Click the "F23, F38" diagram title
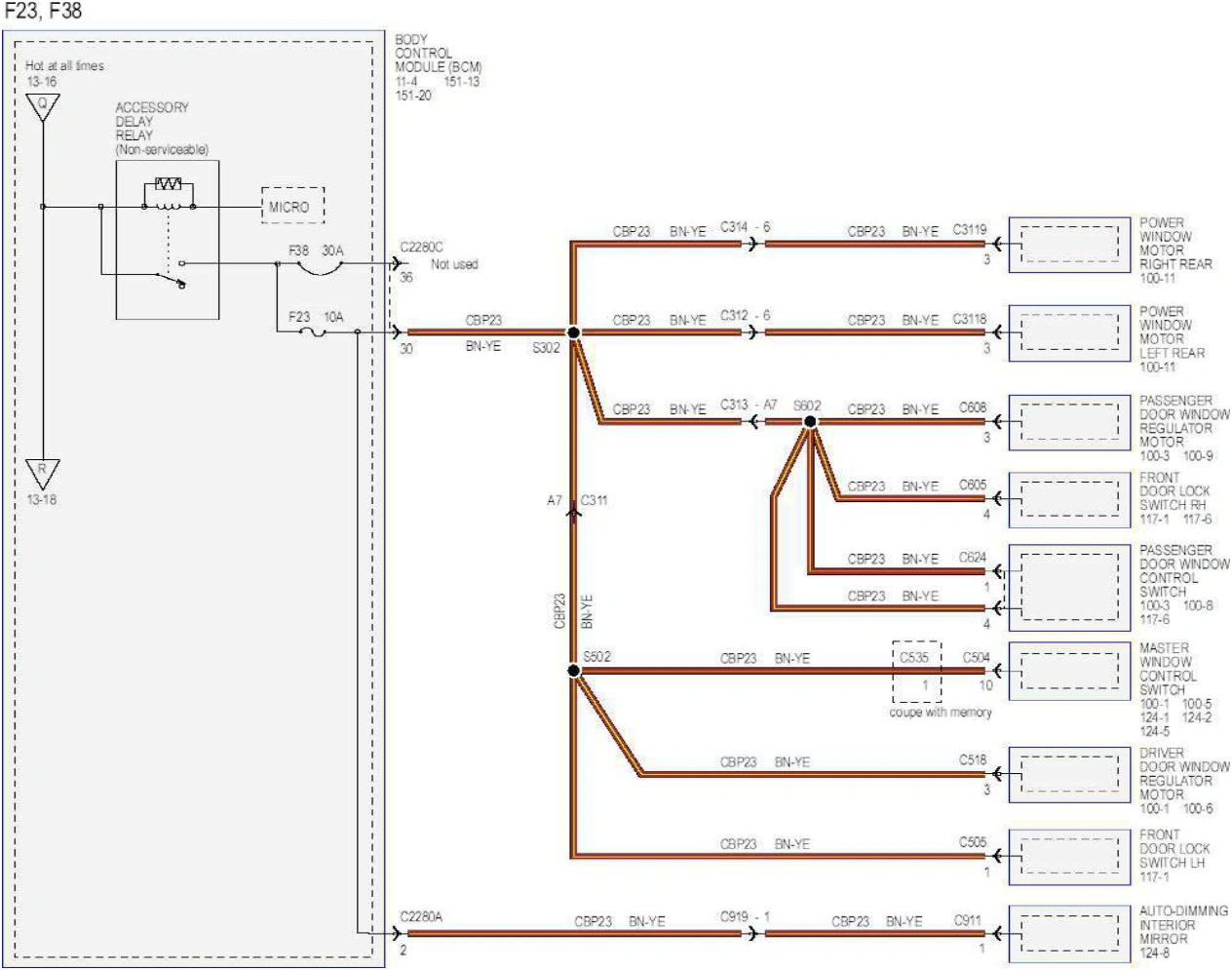Screen dimensions: 1232x970 click(44, 11)
